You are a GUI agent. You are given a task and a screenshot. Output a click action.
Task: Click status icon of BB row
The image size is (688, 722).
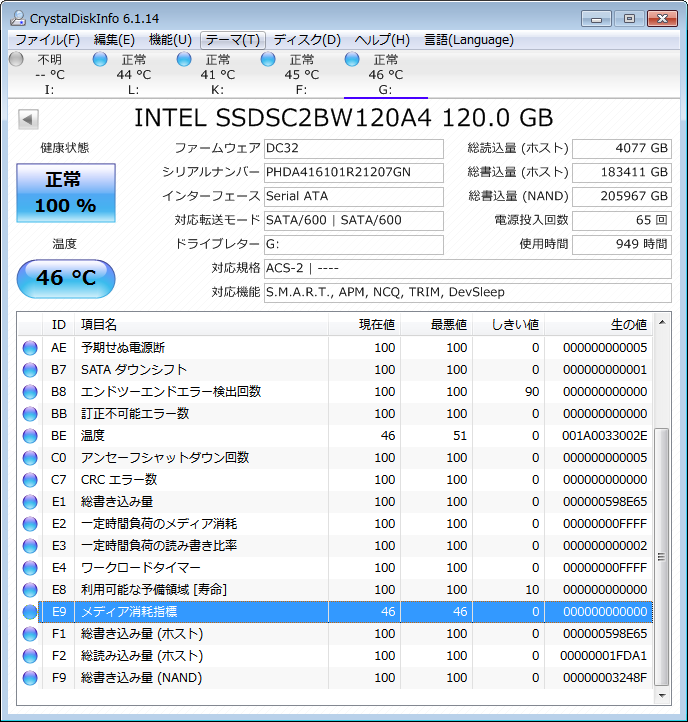click(30, 414)
